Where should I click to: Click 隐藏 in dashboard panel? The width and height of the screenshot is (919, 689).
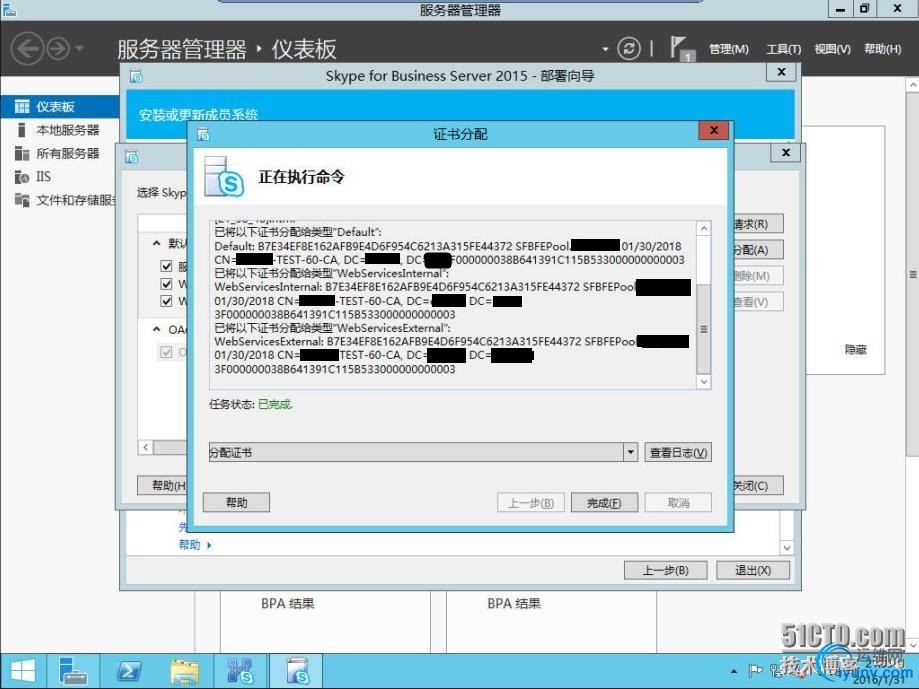tap(856, 350)
